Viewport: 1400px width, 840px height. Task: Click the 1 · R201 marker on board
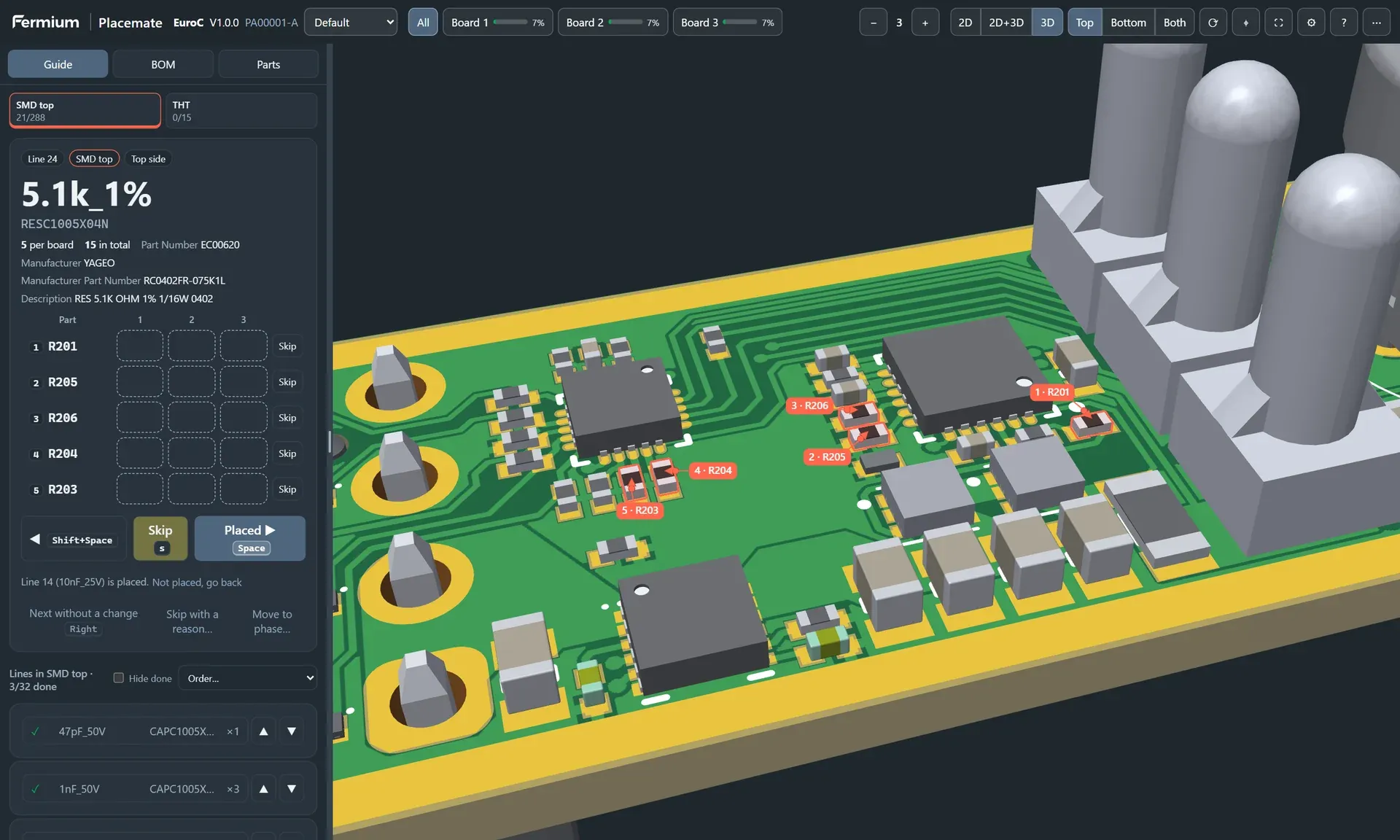(1051, 392)
